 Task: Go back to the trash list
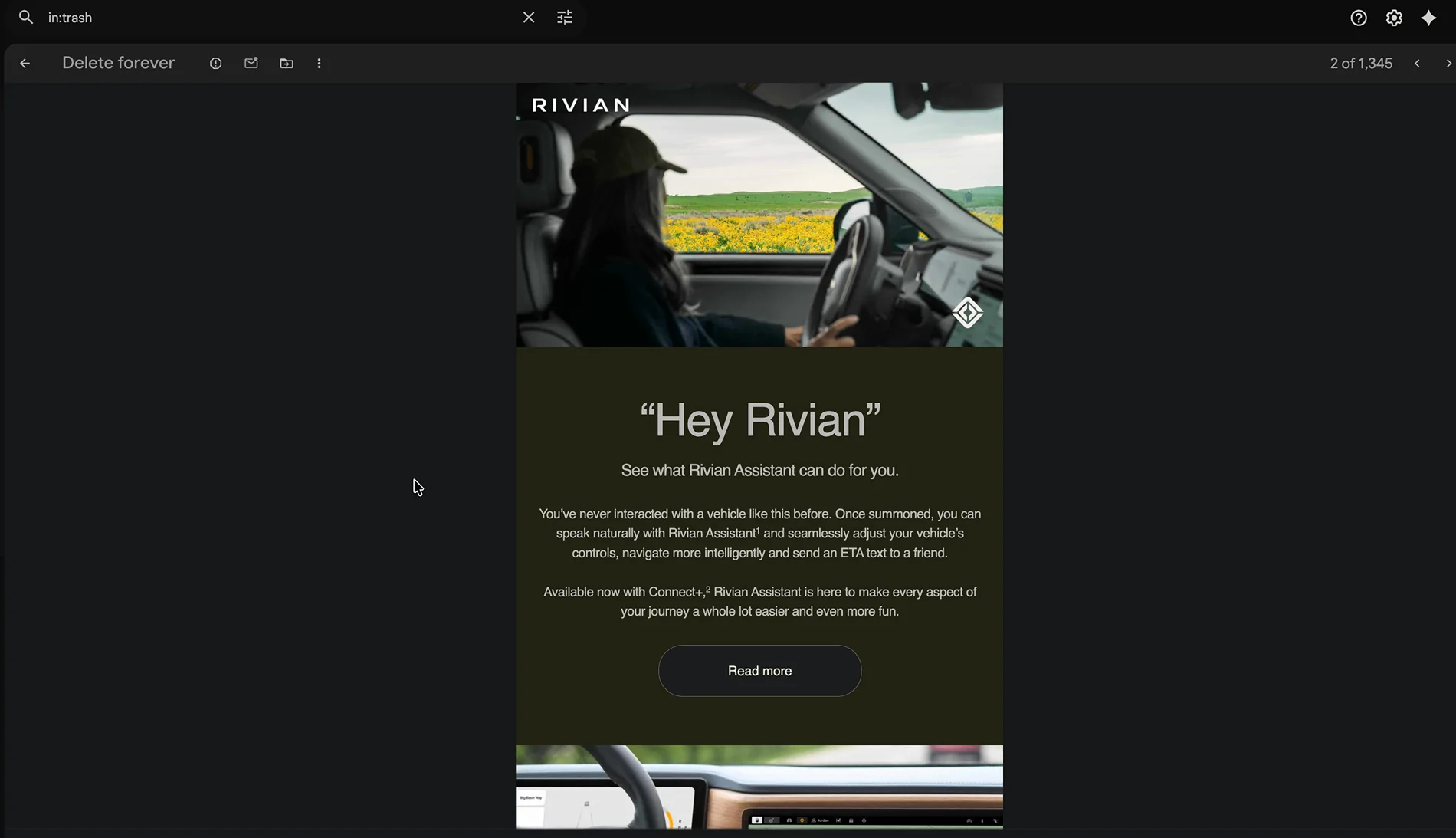(25, 64)
